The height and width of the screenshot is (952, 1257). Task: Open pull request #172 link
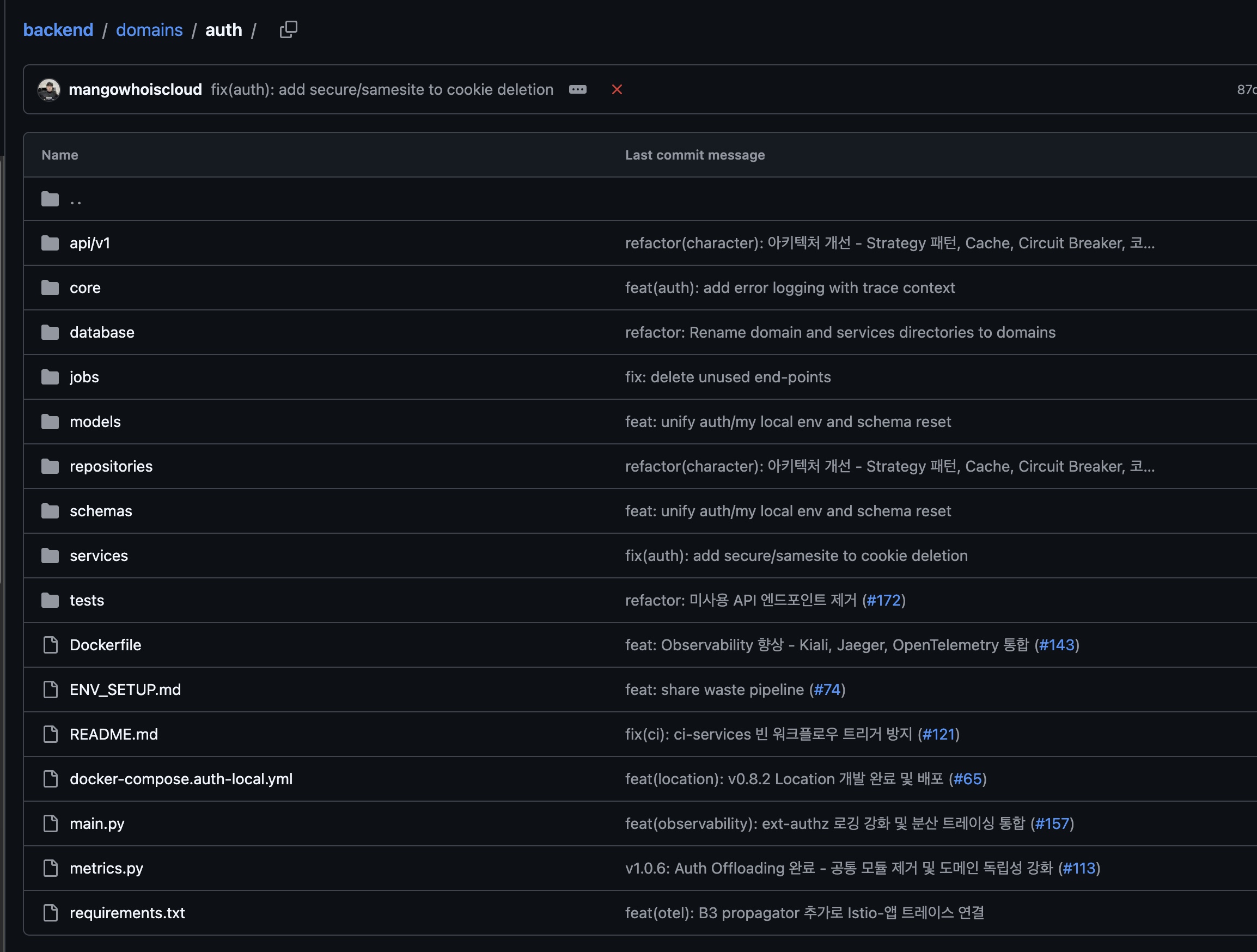(883, 600)
